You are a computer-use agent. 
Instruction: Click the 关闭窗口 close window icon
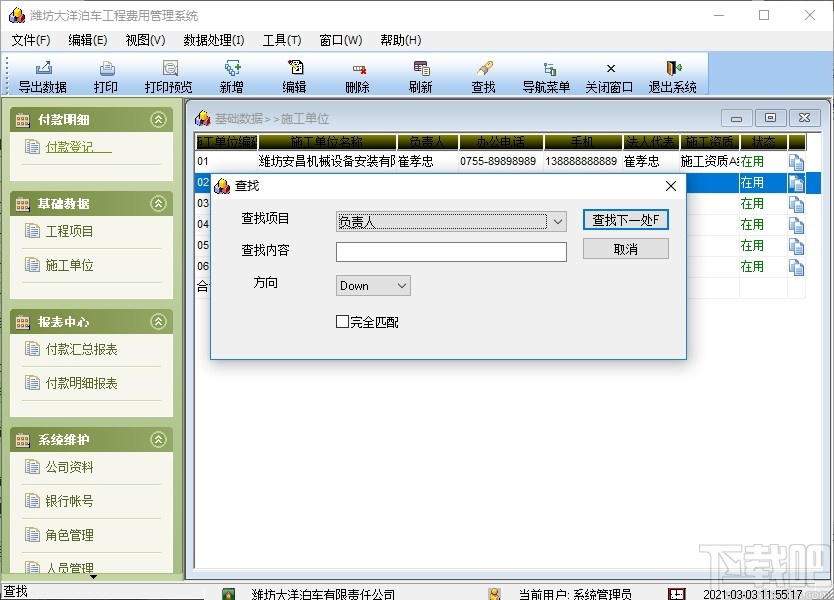(x=608, y=74)
